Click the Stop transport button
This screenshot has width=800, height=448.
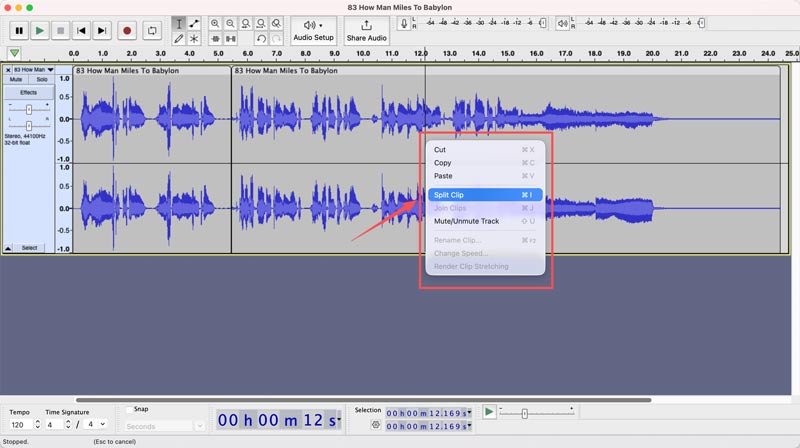[x=60, y=31]
